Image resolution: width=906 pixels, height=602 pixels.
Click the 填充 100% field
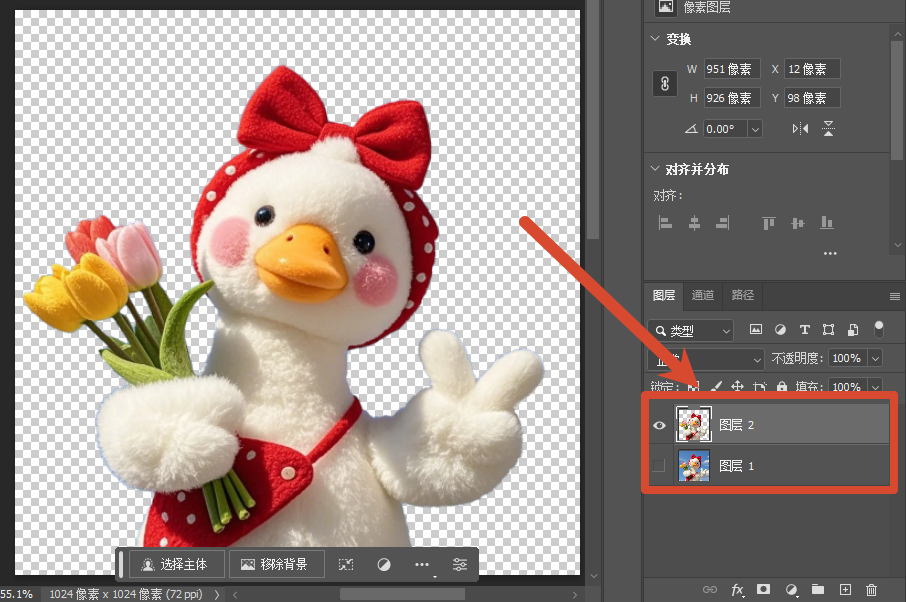click(848, 386)
